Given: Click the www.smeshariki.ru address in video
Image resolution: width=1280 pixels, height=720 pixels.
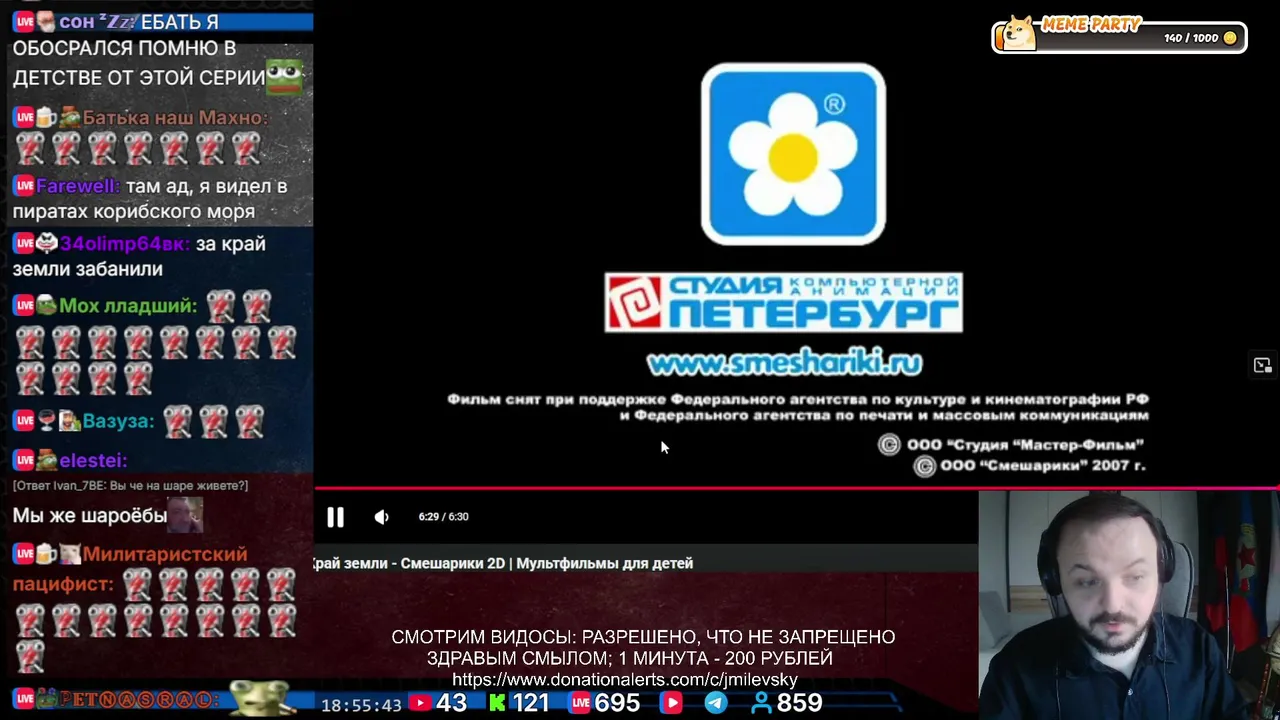Looking at the screenshot, I should tap(784, 362).
